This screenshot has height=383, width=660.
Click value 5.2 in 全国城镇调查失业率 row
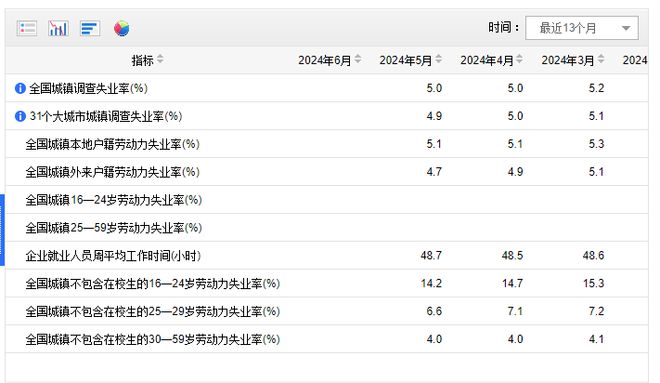point(596,88)
